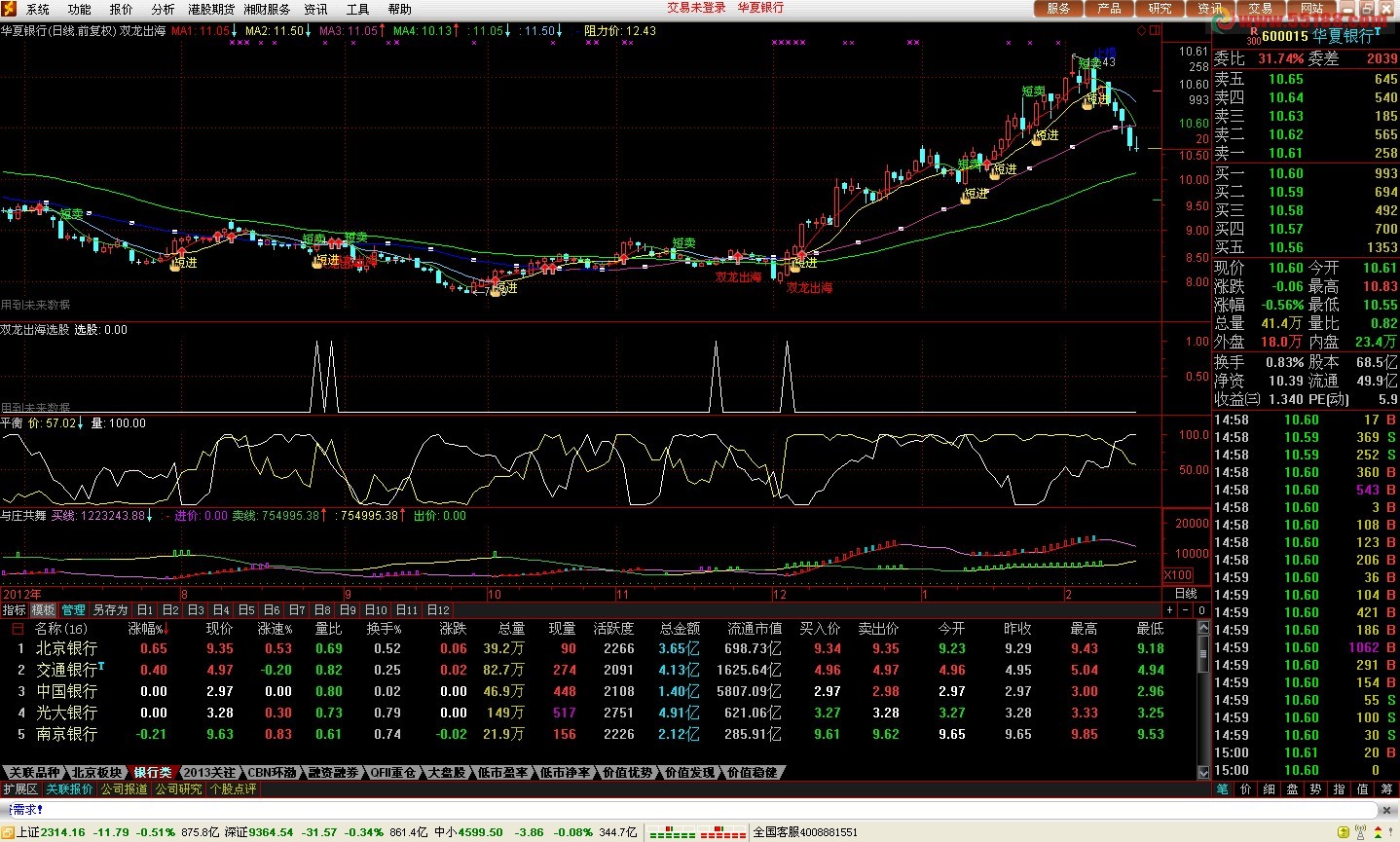Open the 公司报道 sub-tab

click(x=125, y=789)
